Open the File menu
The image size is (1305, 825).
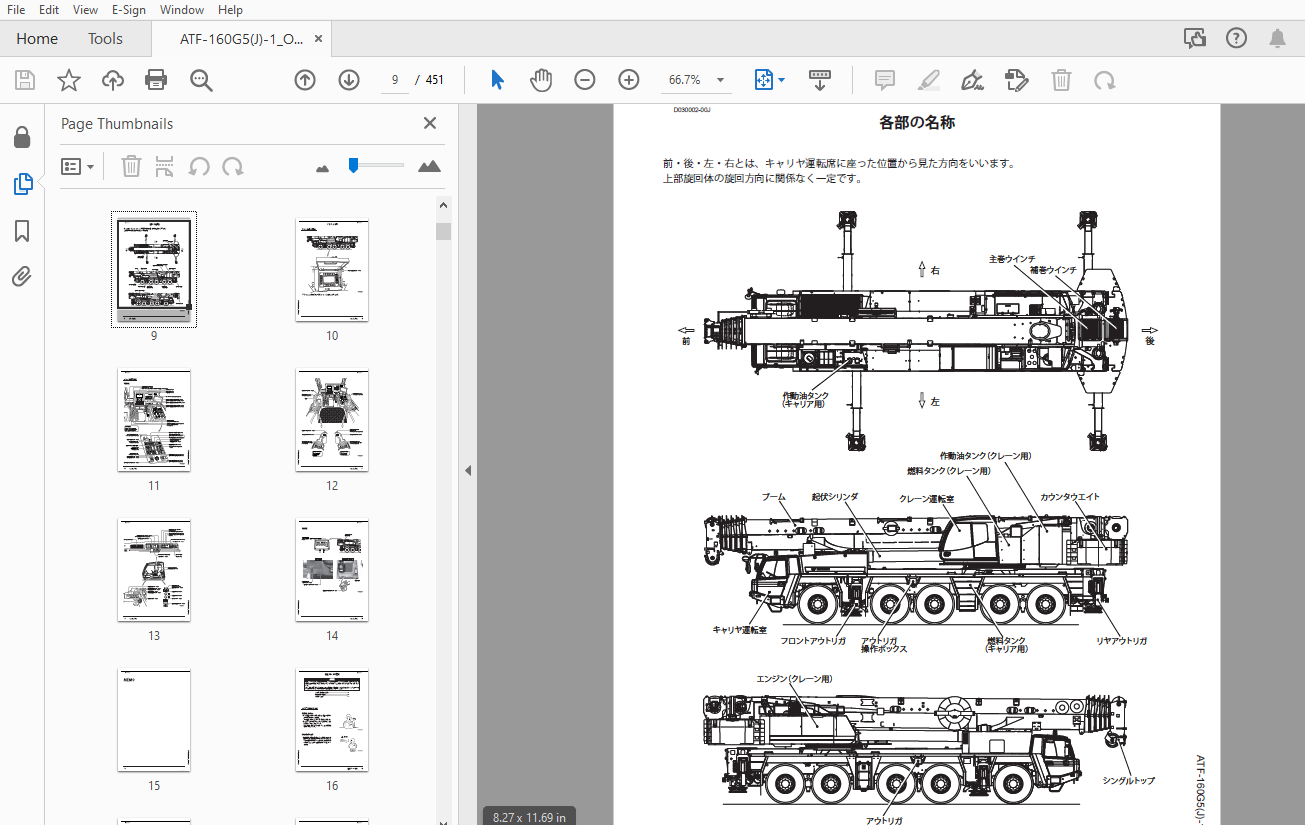tap(16, 10)
